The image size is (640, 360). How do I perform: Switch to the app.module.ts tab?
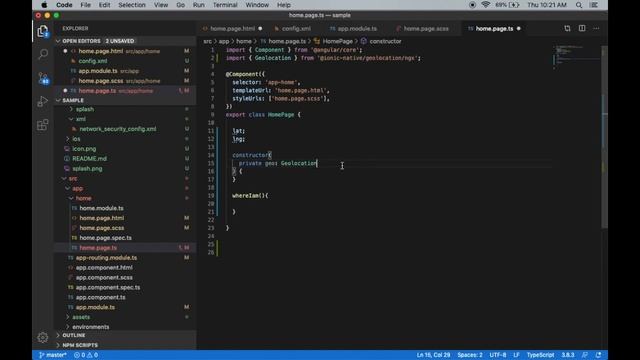point(357,29)
